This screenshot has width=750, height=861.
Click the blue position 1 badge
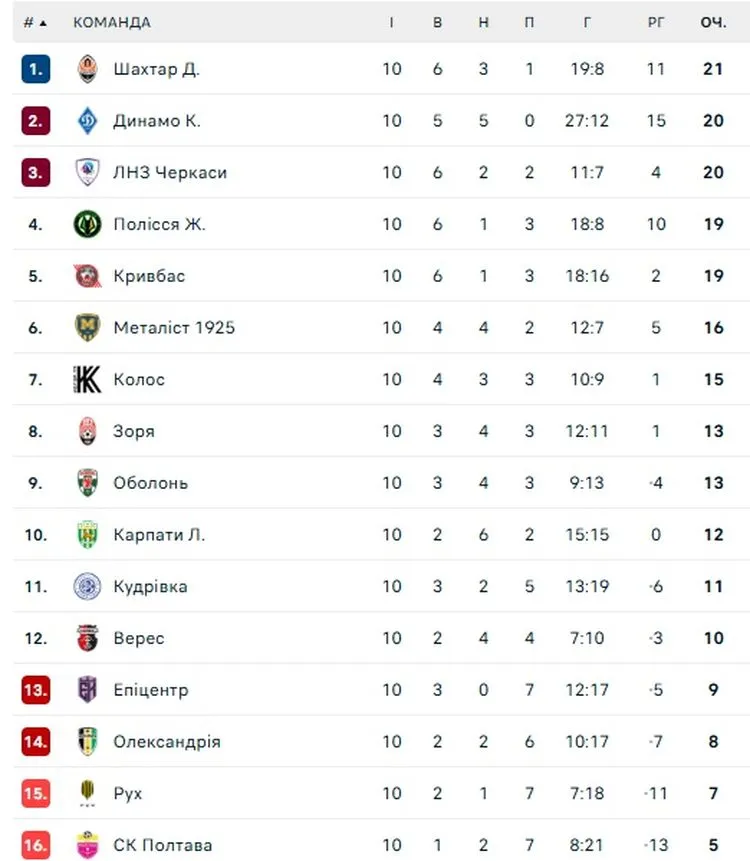(x=35, y=69)
